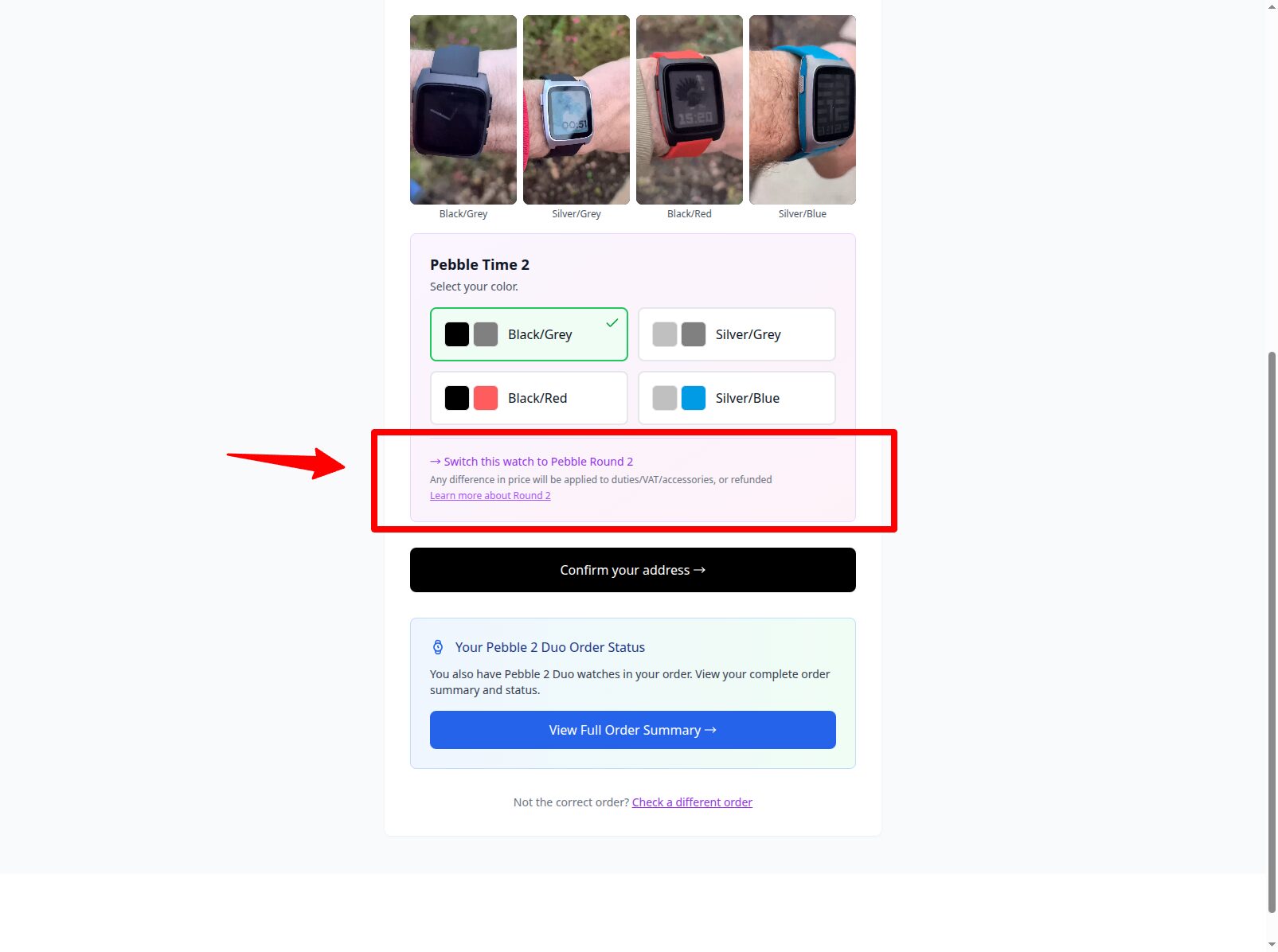Choose the Silver/Grey color option
This screenshot has height=952, width=1278.
(x=737, y=334)
